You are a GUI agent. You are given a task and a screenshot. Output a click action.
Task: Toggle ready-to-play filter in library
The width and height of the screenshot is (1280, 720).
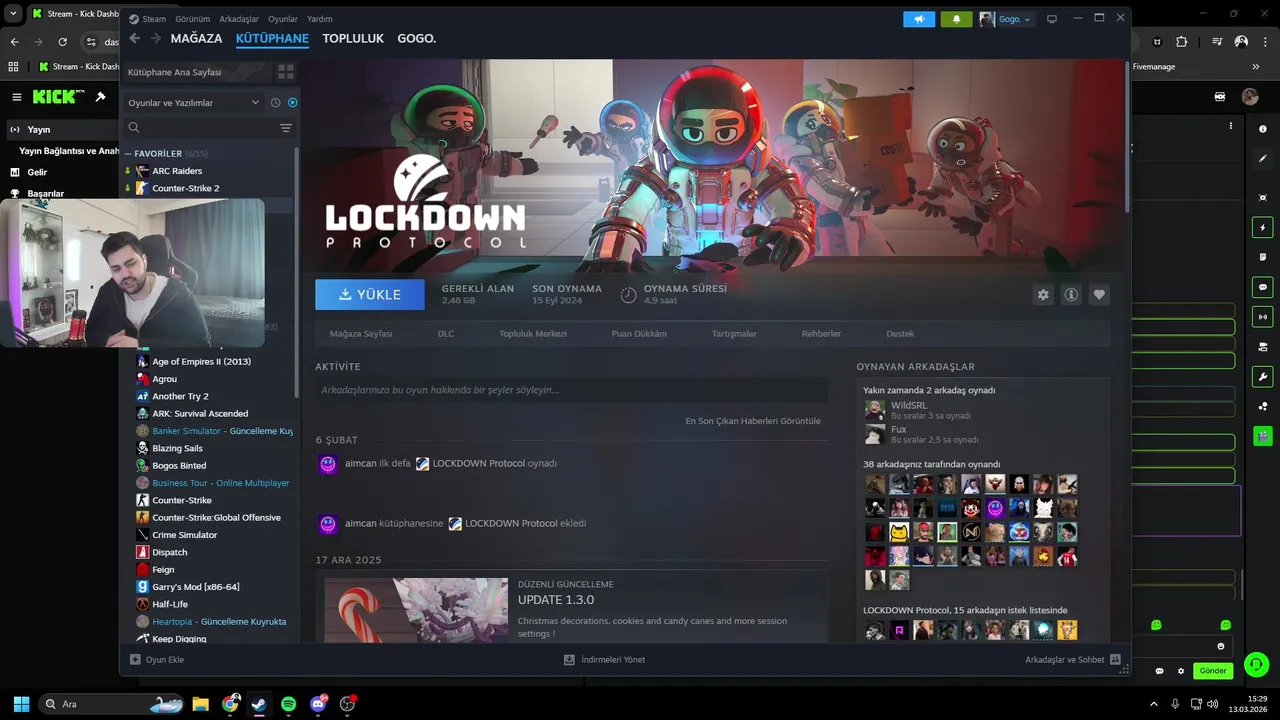[292, 102]
